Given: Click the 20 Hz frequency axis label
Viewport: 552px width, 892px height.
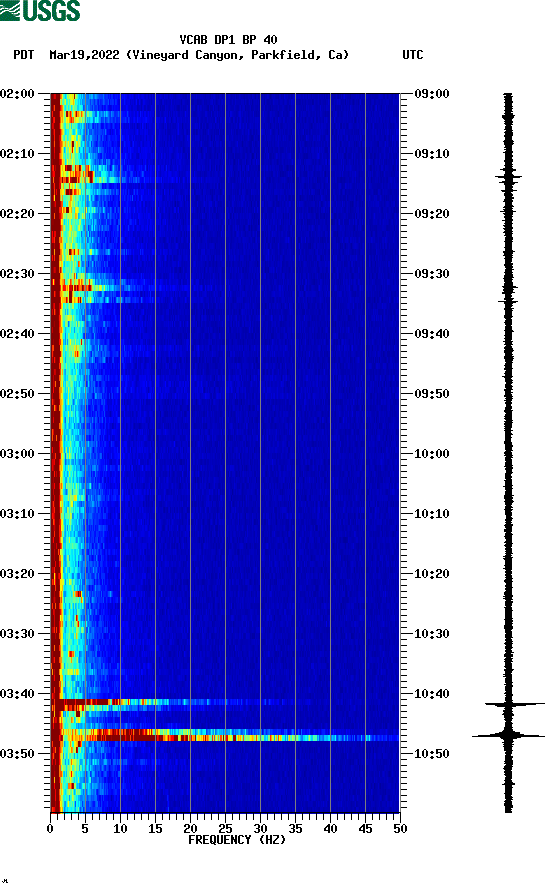Looking at the screenshot, I should [x=190, y=829].
